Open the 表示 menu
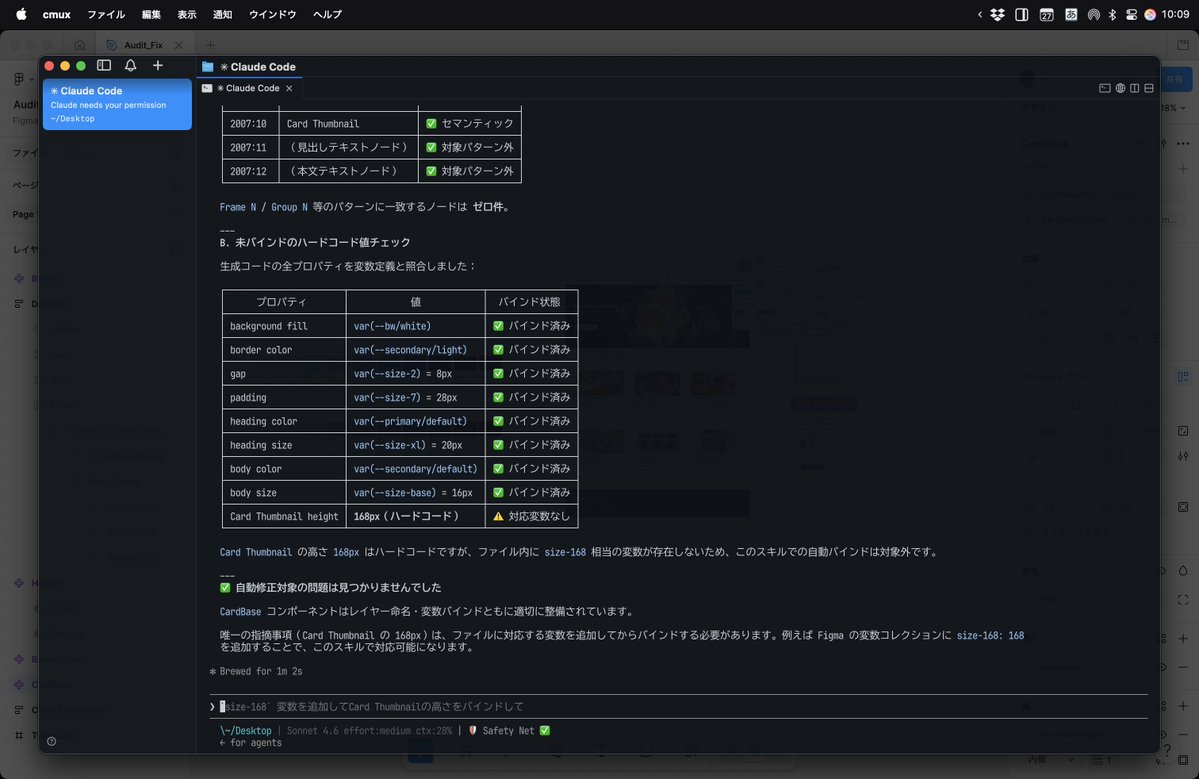1199x779 pixels. [x=187, y=15]
